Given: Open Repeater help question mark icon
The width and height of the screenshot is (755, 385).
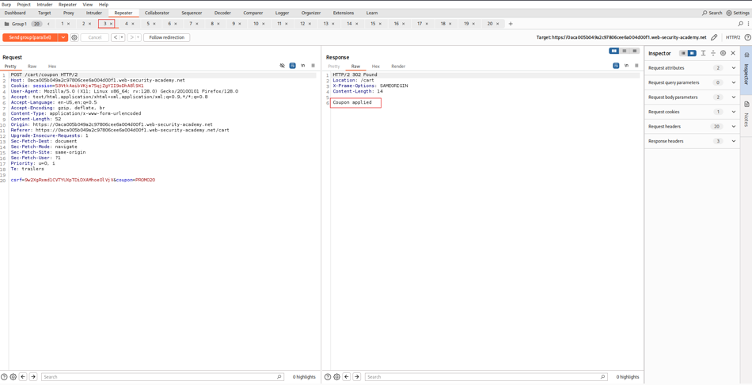Looking at the screenshot, I should click(748, 37).
